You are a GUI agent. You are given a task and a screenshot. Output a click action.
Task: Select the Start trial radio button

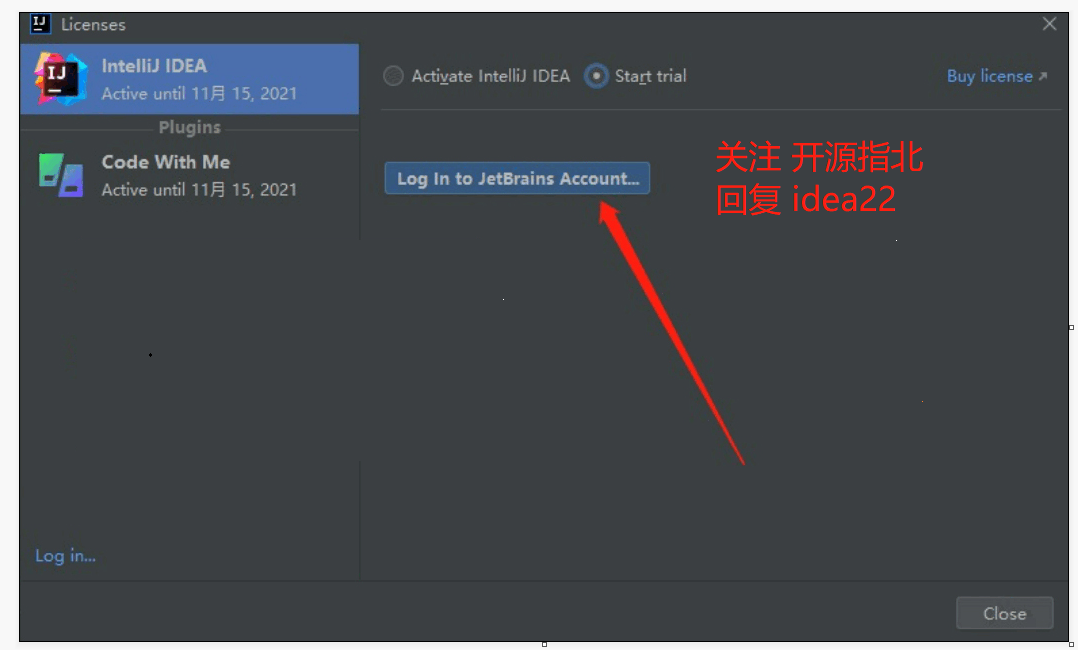[596, 76]
